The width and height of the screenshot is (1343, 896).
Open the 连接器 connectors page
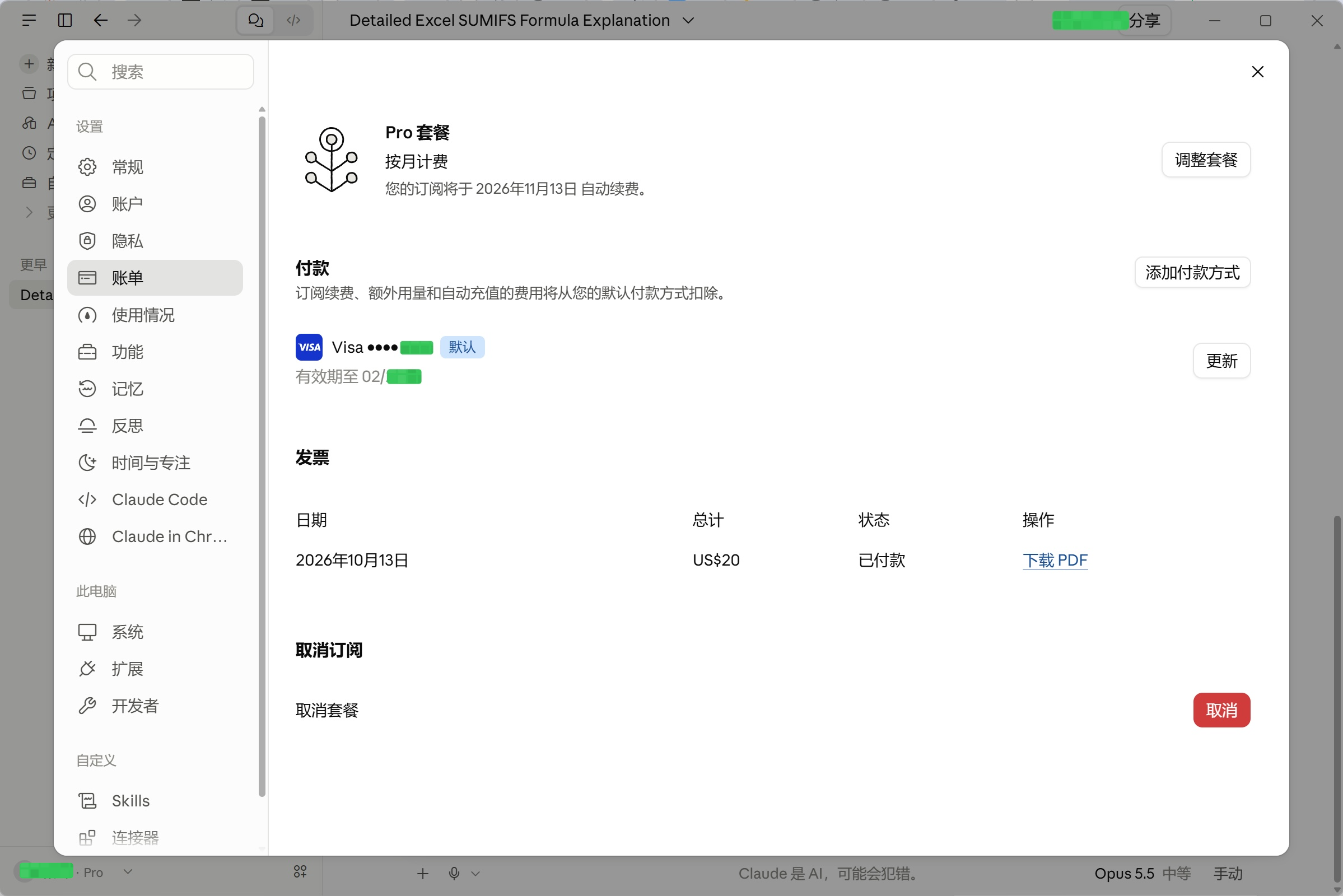(155, 838)
